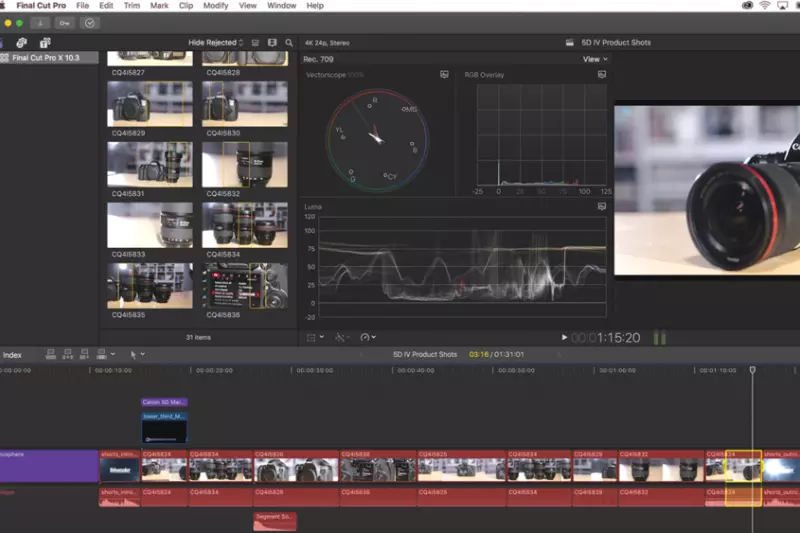Viewport: 800px width, 533px height.
Task: Select the purple Canon 5D title clip
Action: coord(164,402)
